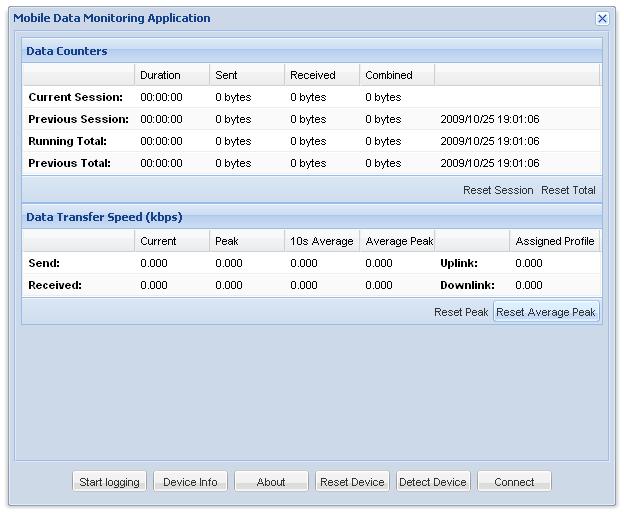Image resolution: width=624 pixels, height=514 pixels.
Task: Select the Previous Total row label
Action: pos(69,163)
